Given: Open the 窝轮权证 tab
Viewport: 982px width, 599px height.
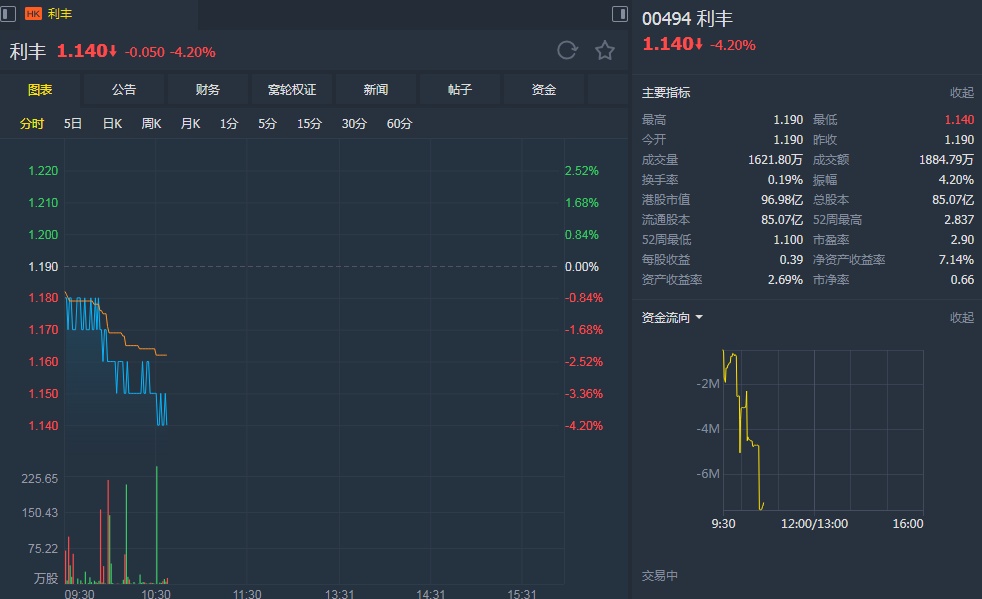Looking at the screenshot, I should pyautogui.click(x=292, y=90).
